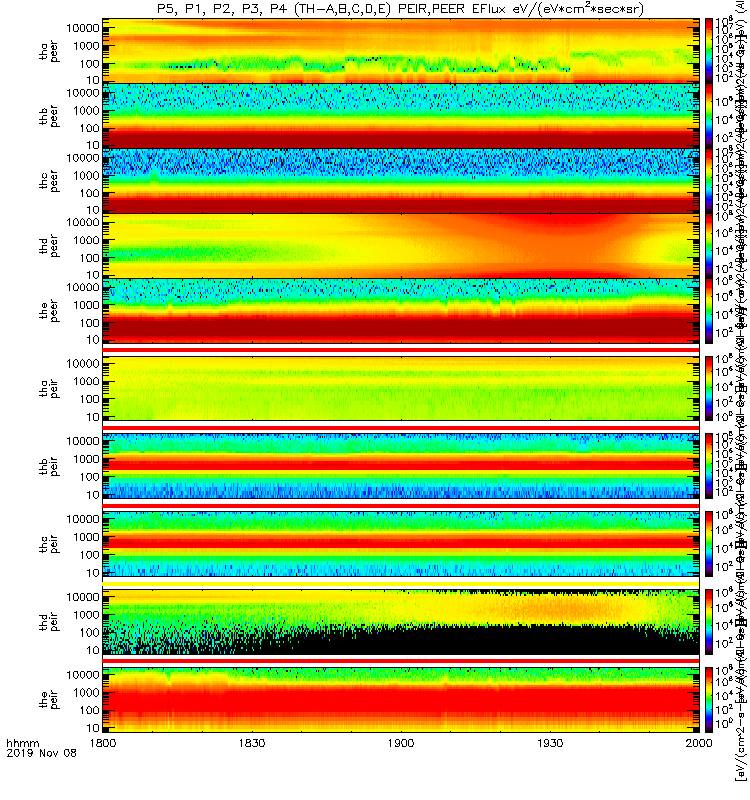This screenshot has height=800, width=750.
Task: Click the color bar beside the peer panel
Action: click(x=709, y=310)
